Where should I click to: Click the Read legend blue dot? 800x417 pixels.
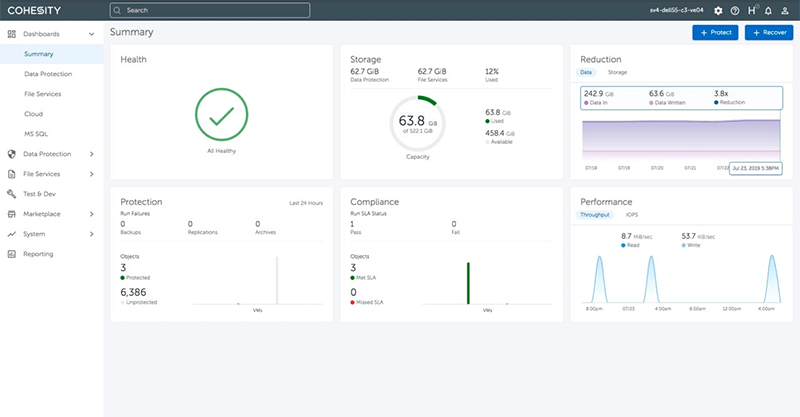point(623,246)
